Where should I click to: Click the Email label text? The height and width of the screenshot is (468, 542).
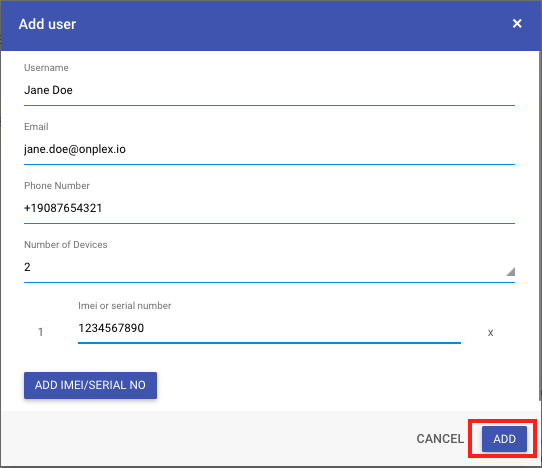click(x=36, y=127)
